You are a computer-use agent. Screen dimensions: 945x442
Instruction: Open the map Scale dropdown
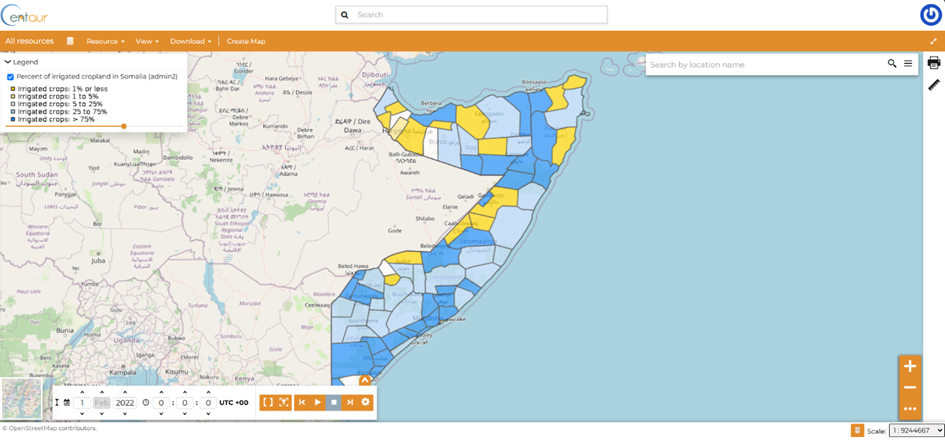point(916,431)
